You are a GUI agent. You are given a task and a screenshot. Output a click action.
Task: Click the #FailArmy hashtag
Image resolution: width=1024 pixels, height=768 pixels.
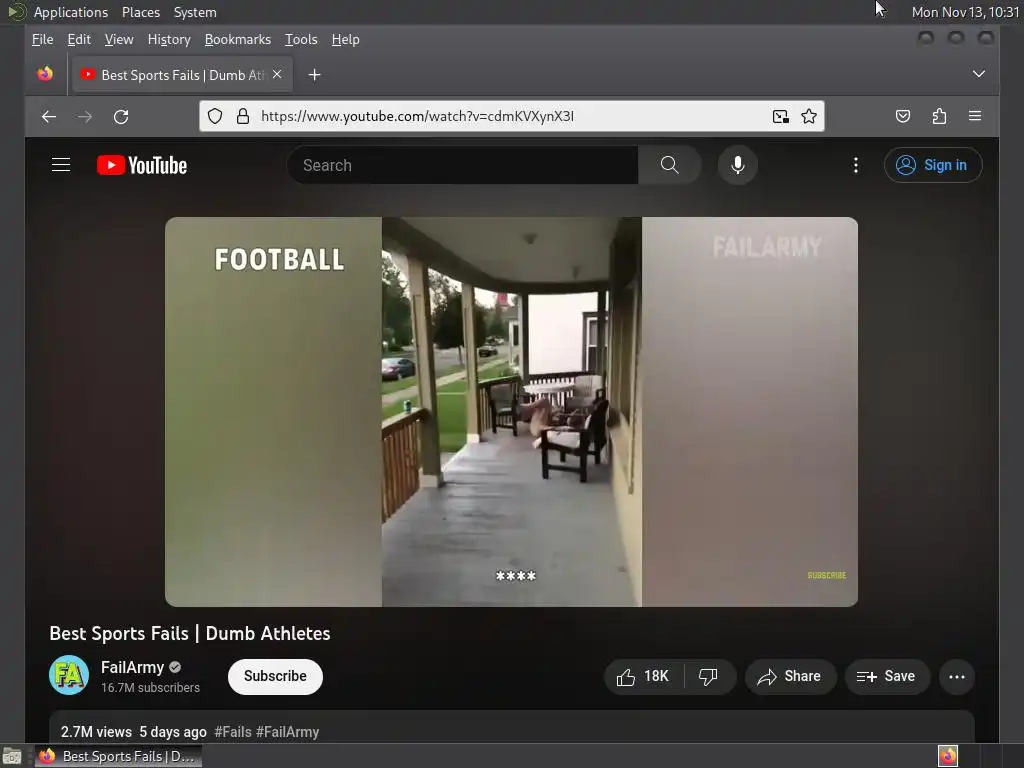[x=287, y=732]
